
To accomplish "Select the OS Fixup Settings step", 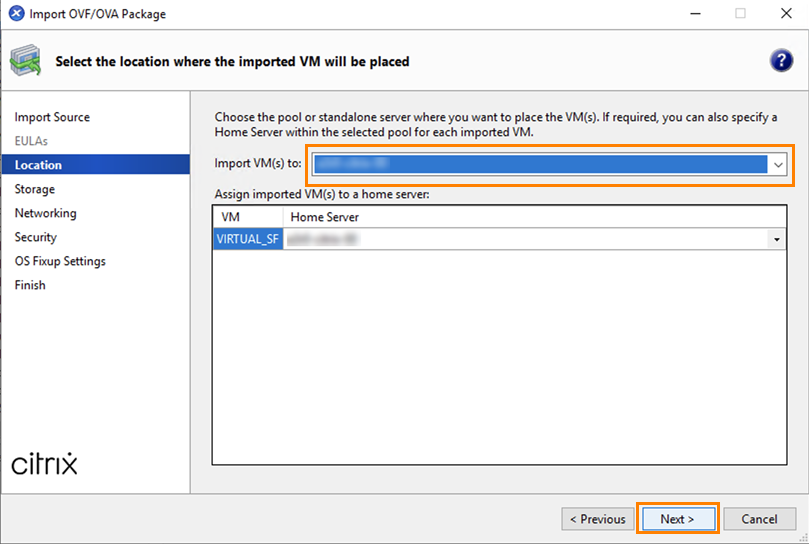I will [60, 261].
